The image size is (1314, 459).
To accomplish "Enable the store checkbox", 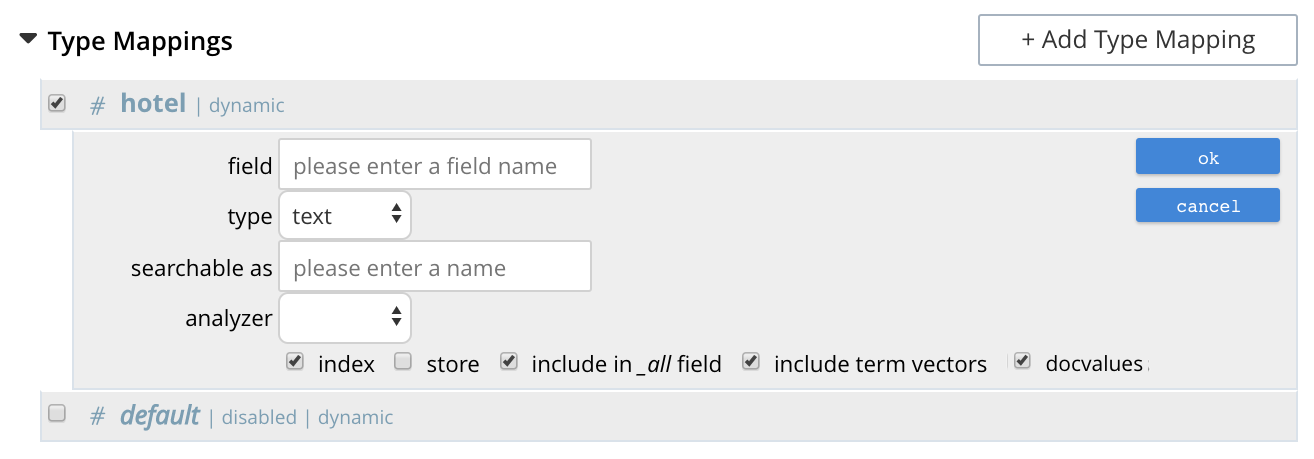I will click(402, 362).
